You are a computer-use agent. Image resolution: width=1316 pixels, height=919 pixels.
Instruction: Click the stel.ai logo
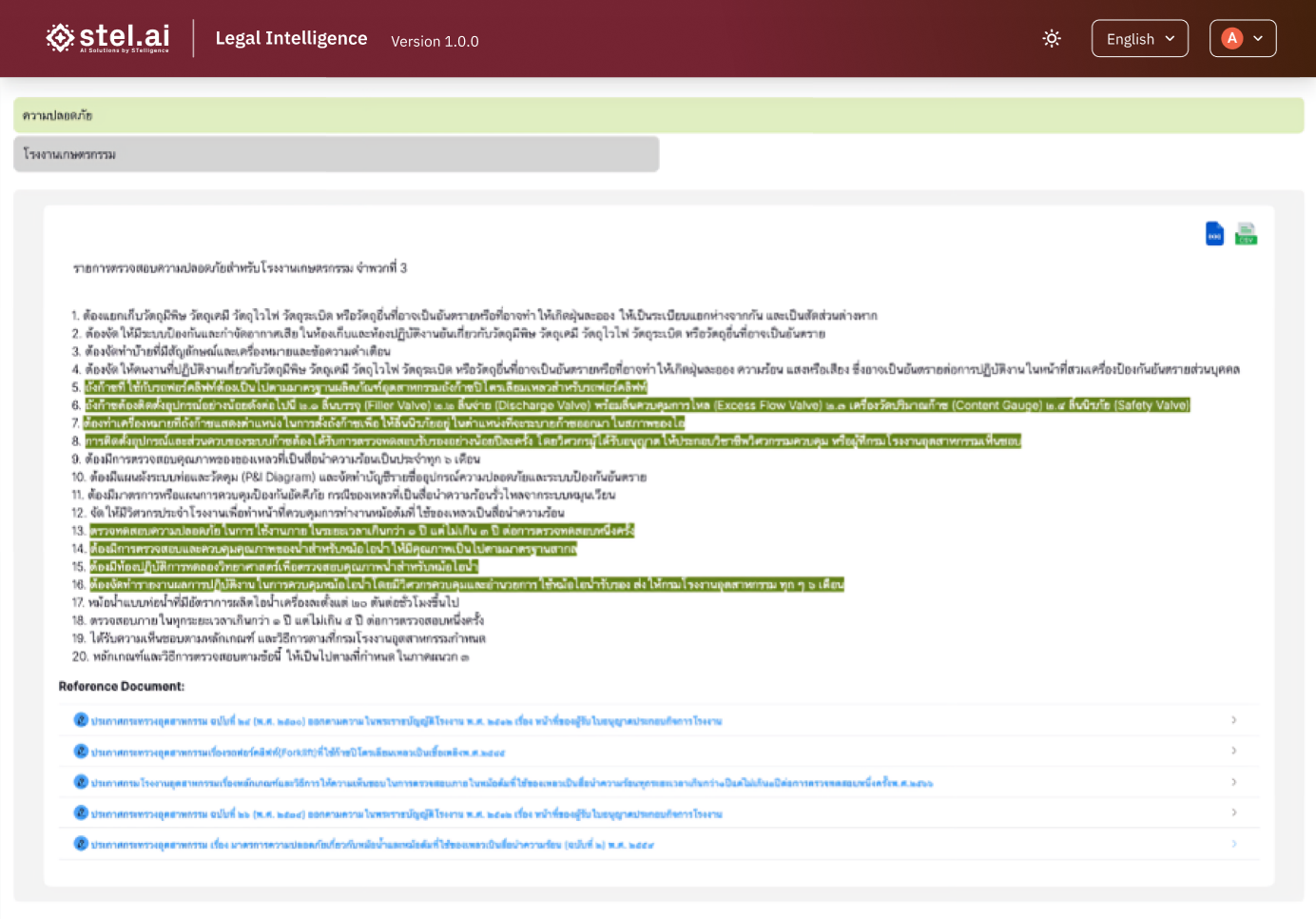107,38
